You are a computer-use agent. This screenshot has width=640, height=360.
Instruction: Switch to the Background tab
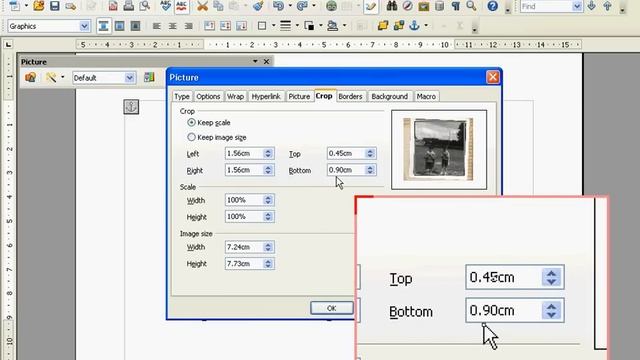(x=389, y=96)
